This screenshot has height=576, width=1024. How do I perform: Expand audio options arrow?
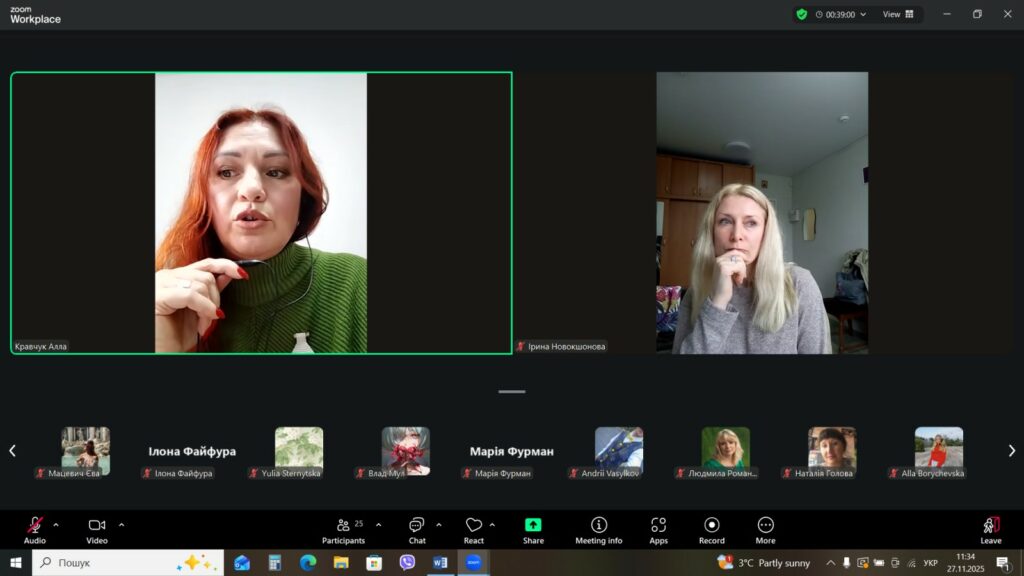pos(56,524)
